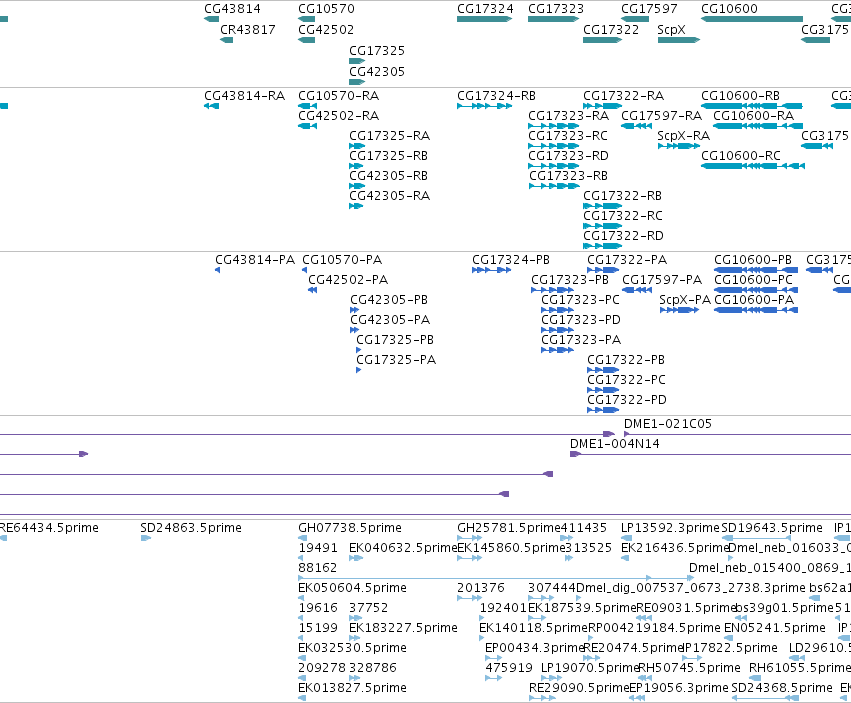Select EST EK050604.5prime
The image size is (851, 703).
(x=352, y=588)
